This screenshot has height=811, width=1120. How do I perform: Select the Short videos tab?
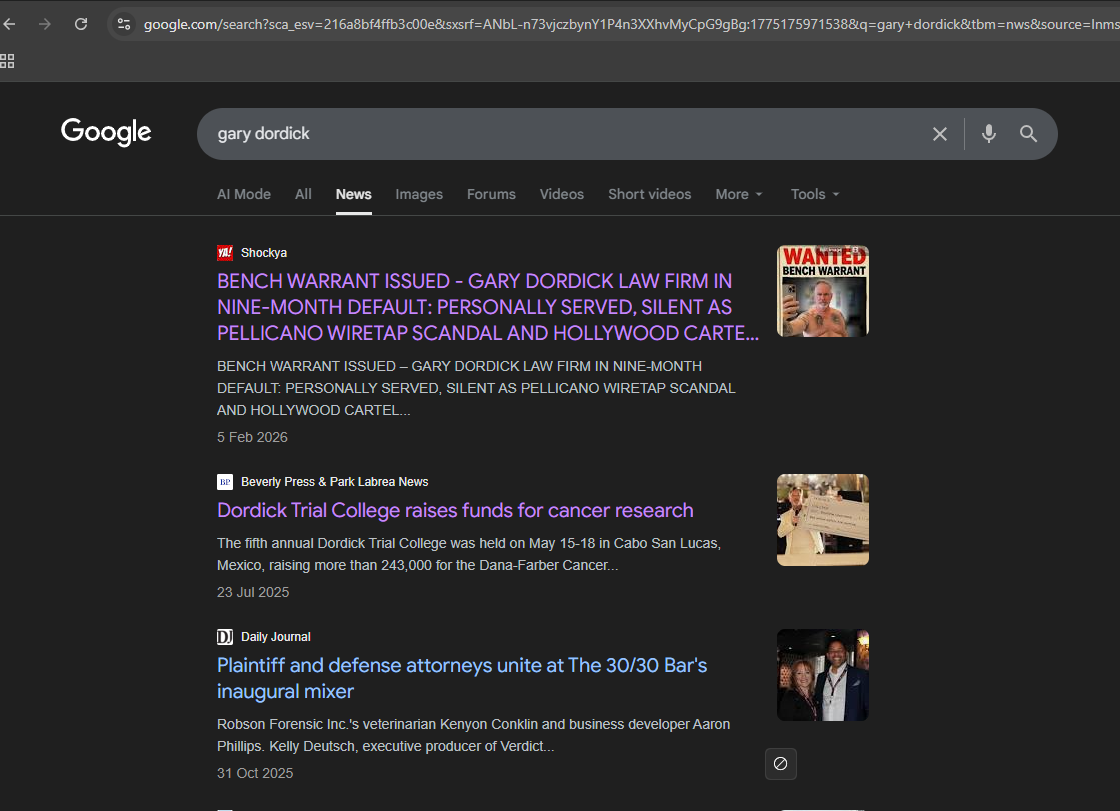click(649, 194)
